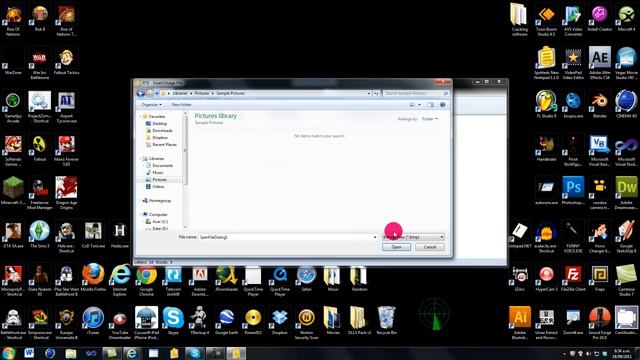
Task: Open the Recycle Bin desktop icon
Action: (386, 321)
